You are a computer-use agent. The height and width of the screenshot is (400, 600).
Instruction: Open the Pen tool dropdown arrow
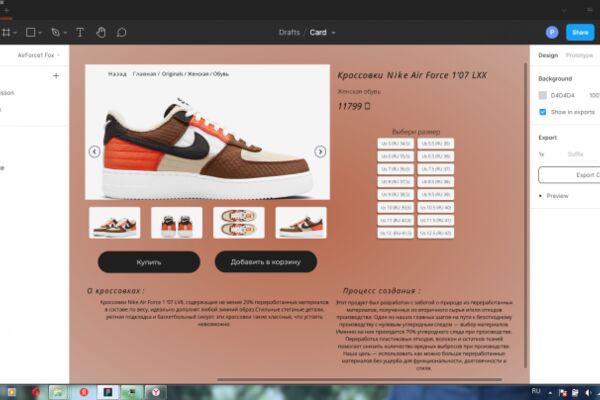[x=65, y=33]
